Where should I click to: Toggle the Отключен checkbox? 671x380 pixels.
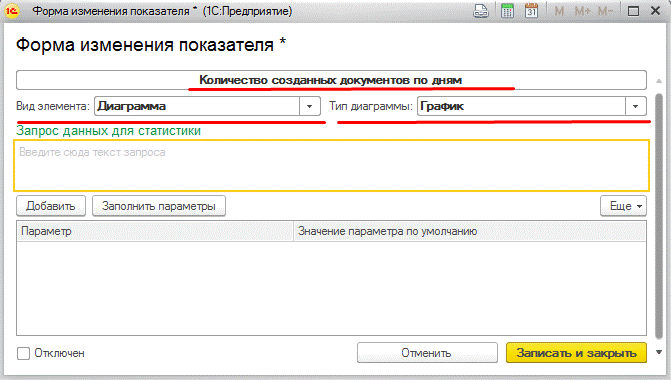[23, 353]
